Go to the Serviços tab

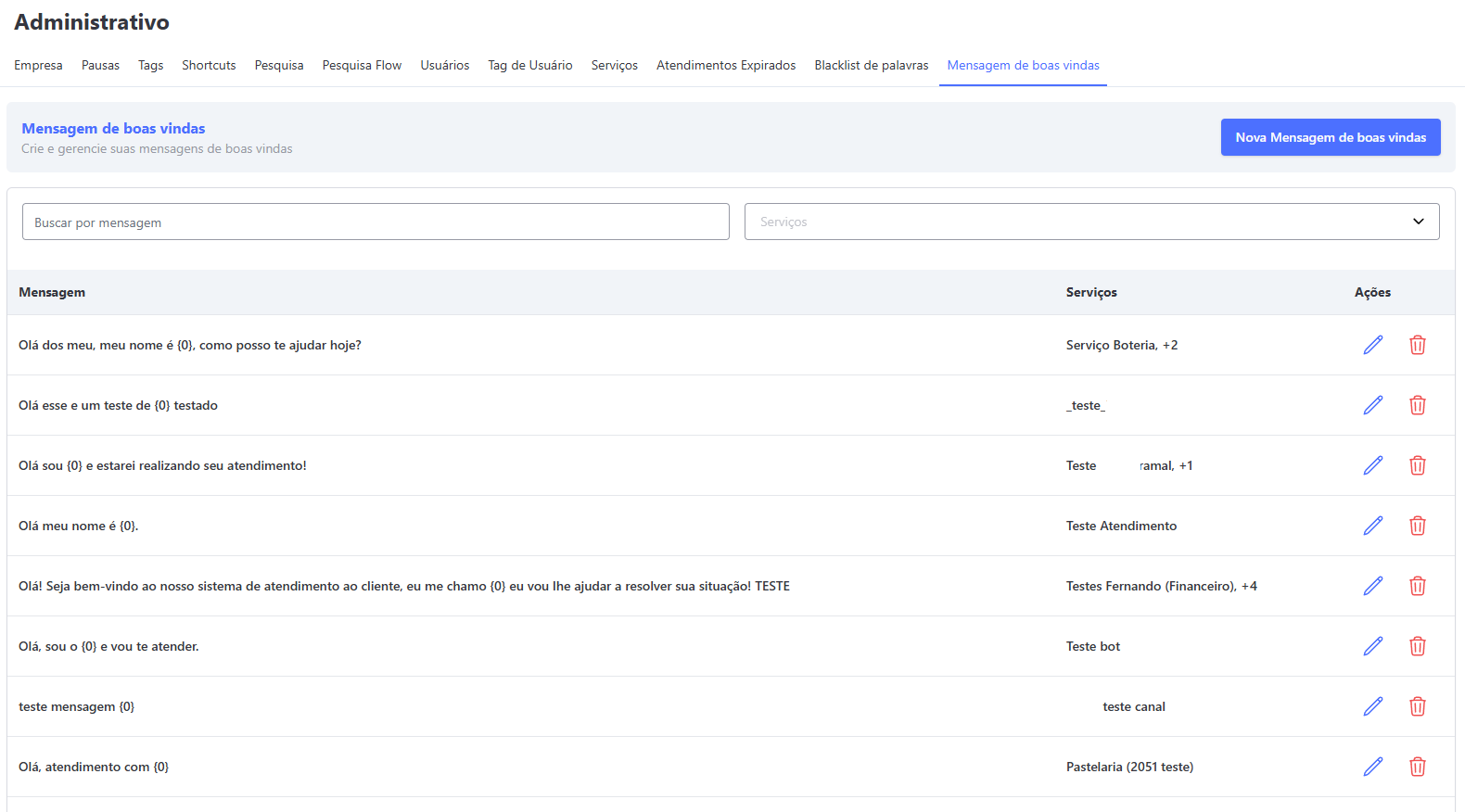[615, 65]
